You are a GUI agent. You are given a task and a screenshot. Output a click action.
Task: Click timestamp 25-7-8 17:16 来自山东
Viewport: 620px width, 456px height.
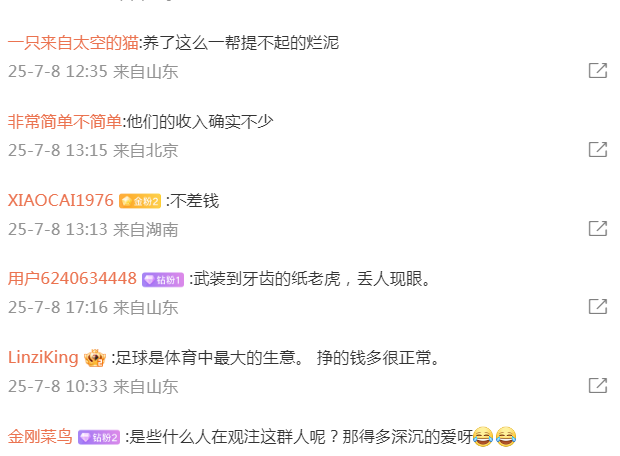click(x=93, y=307)
